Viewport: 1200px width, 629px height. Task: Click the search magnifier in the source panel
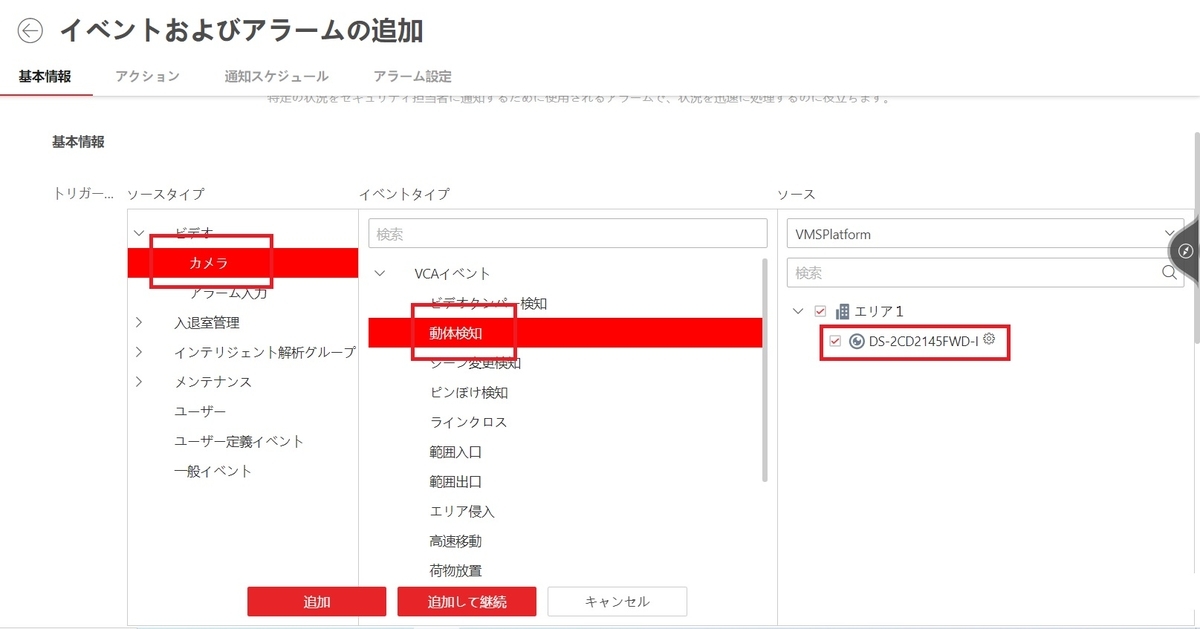pyautogui.click(x=1170, y=272)
